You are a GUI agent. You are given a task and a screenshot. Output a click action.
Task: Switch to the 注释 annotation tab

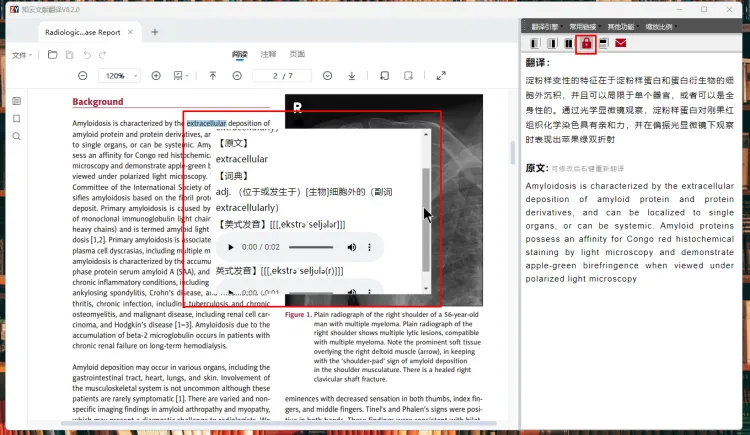268,54
